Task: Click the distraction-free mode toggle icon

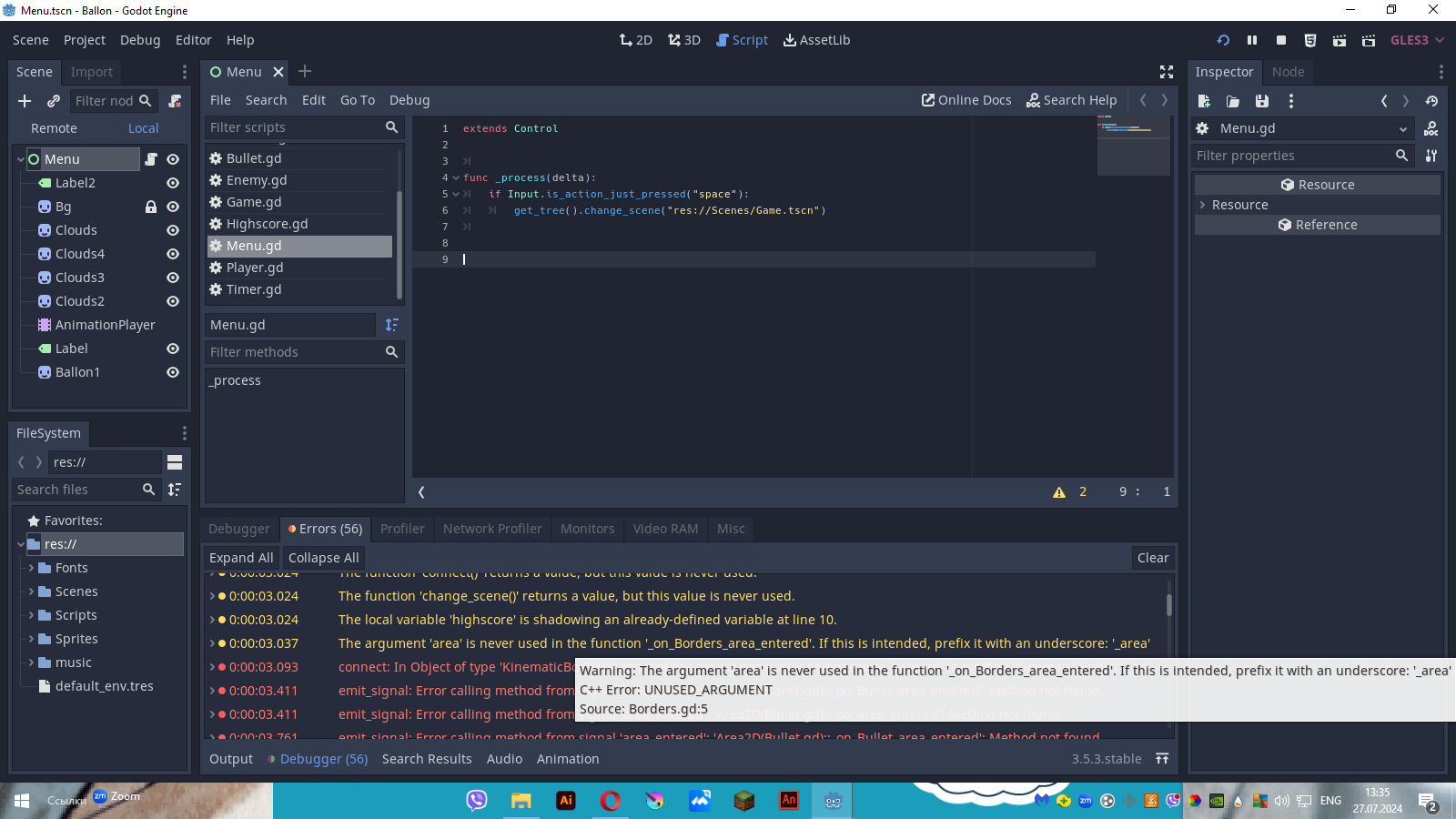Action: 1167,72
